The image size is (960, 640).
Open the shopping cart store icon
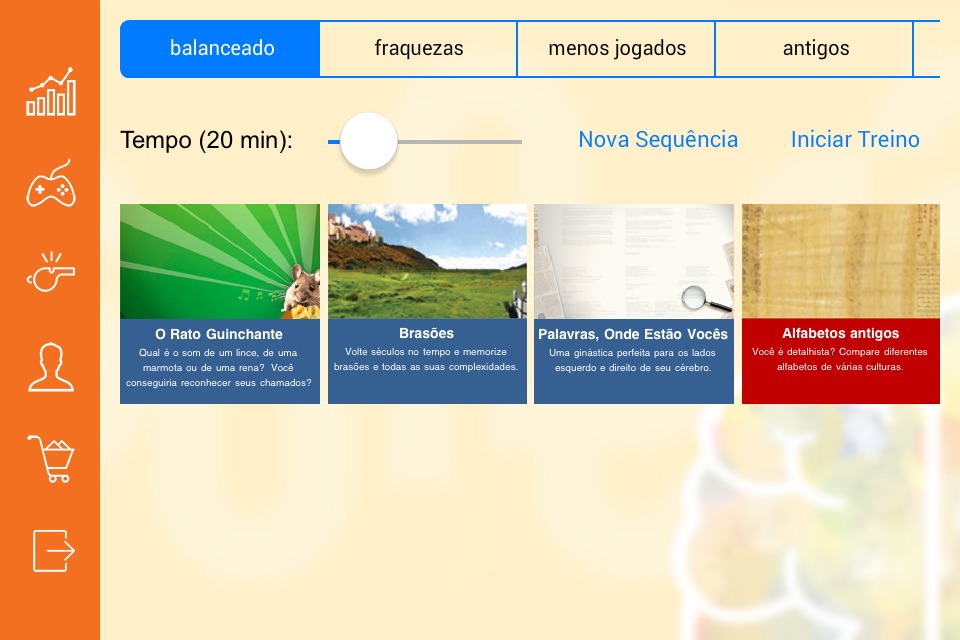[51, 459]
